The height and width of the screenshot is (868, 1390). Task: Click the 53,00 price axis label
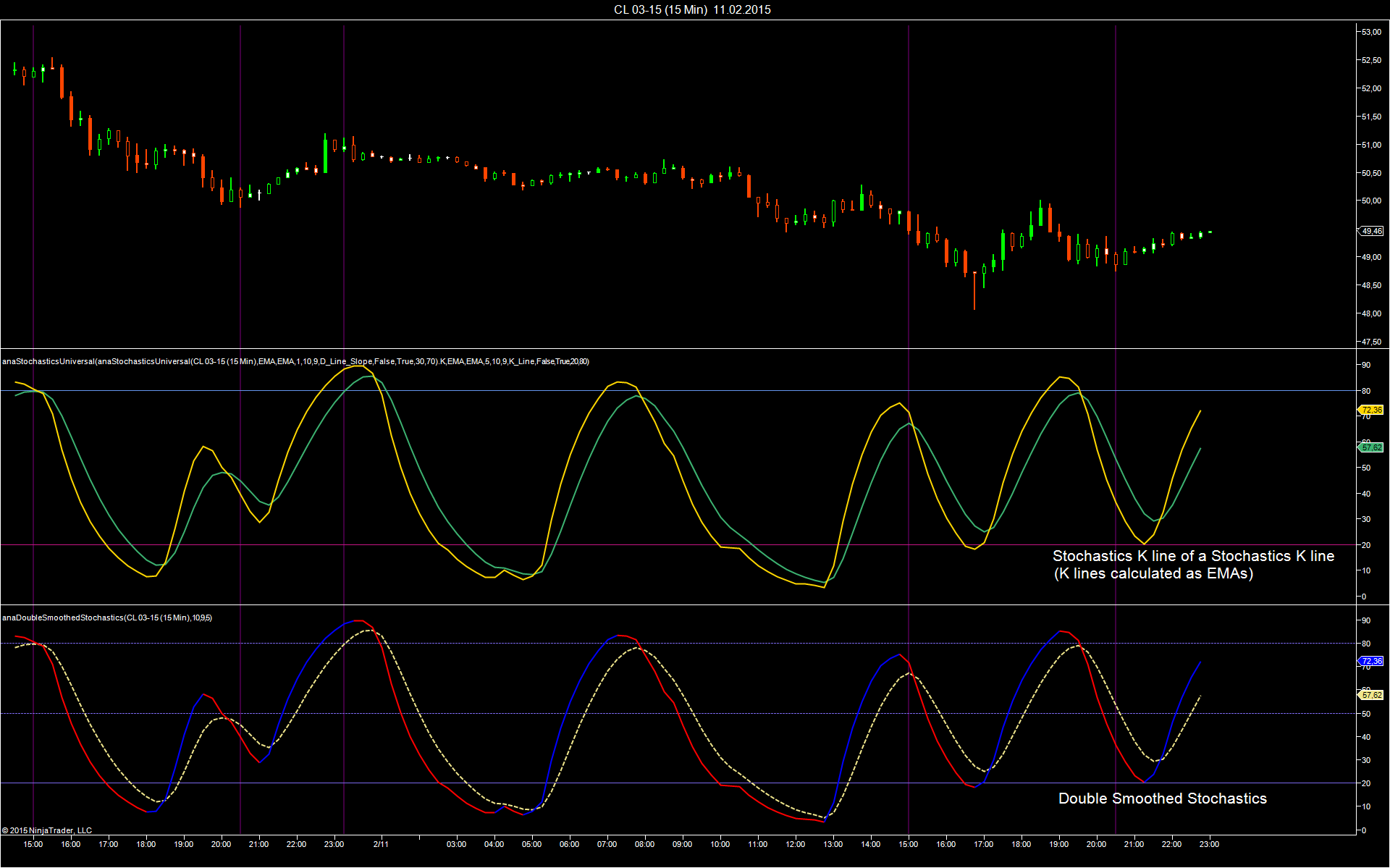click(1371, 32)
